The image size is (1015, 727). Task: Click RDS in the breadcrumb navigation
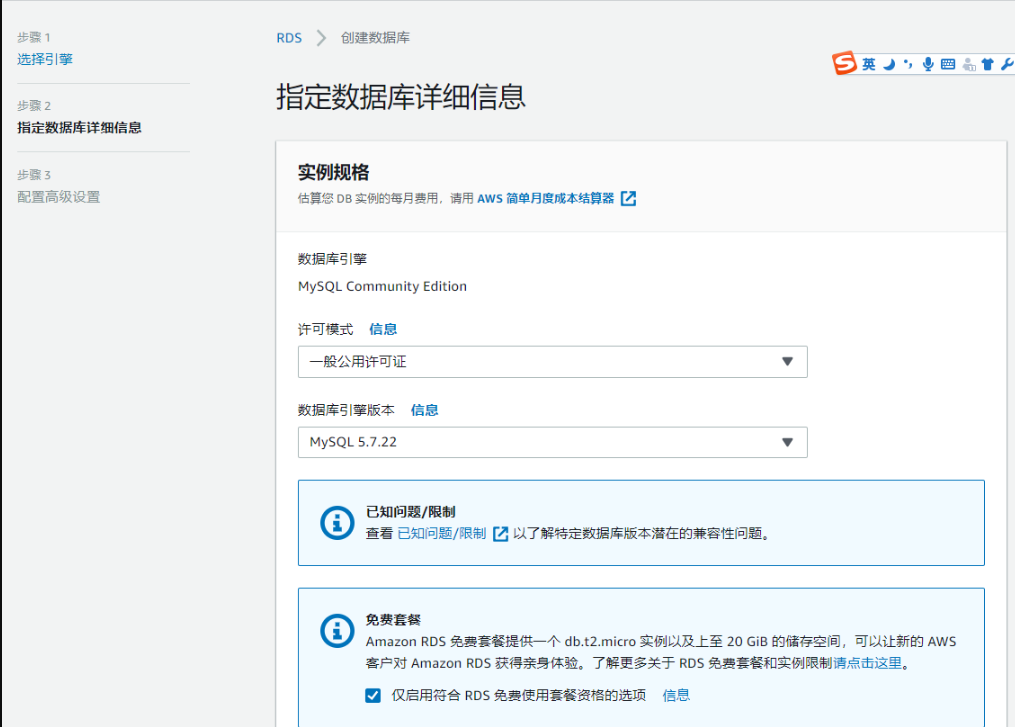pyautogui.click(x=288, y=37)
